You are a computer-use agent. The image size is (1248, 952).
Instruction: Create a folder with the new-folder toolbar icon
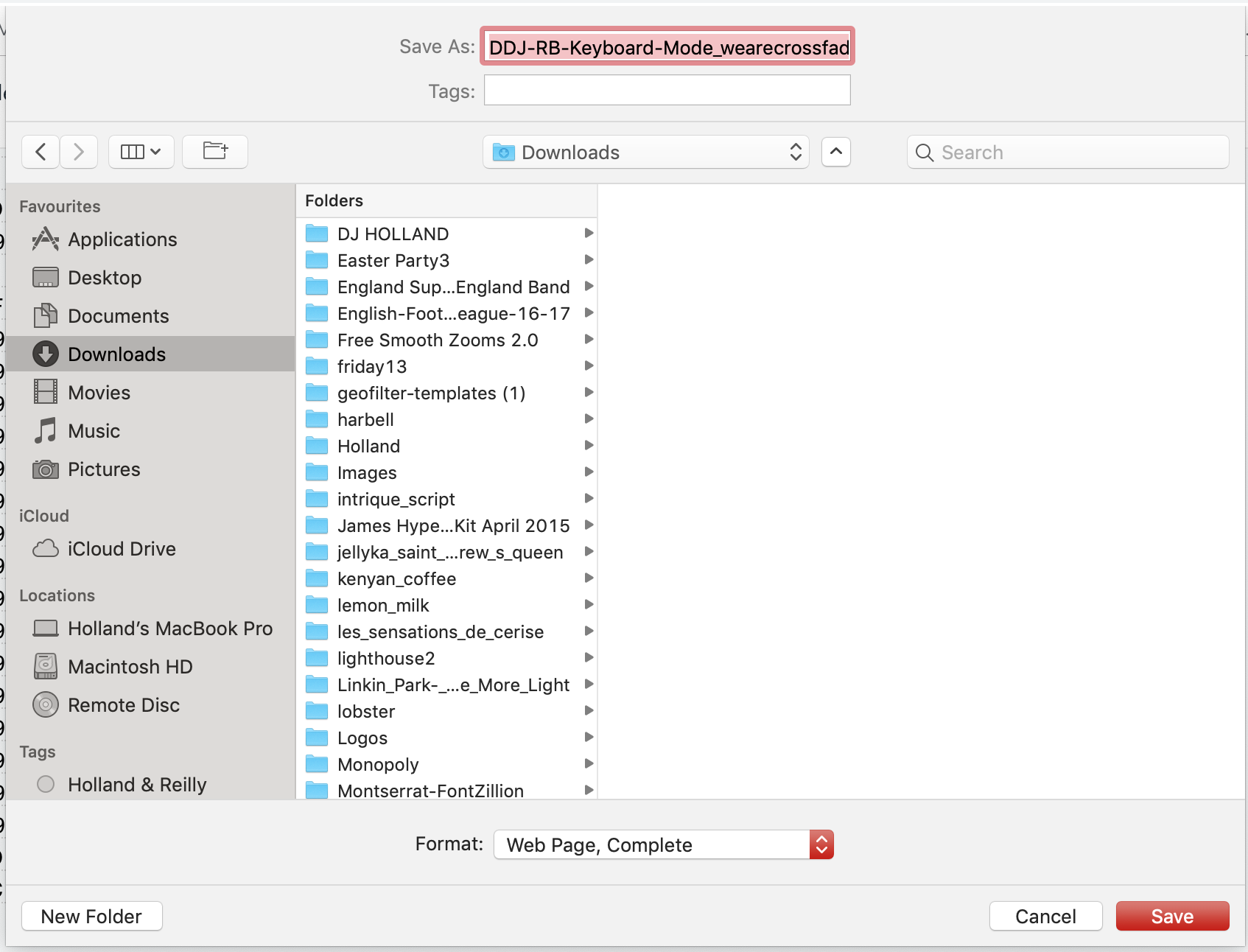(x=214, y=152)
